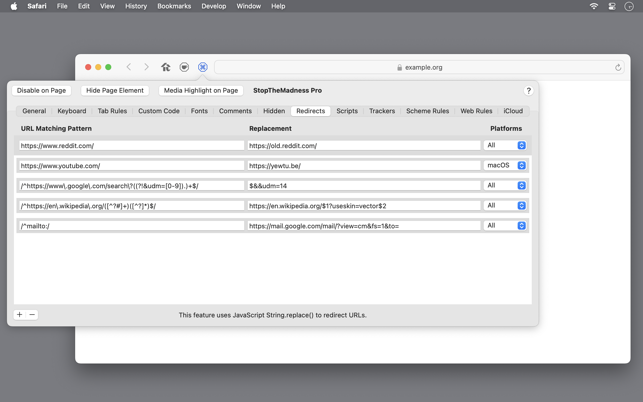Switch to the Scripts tab
The height and width of the screenshot is (402, 643).
coord(347,111)
